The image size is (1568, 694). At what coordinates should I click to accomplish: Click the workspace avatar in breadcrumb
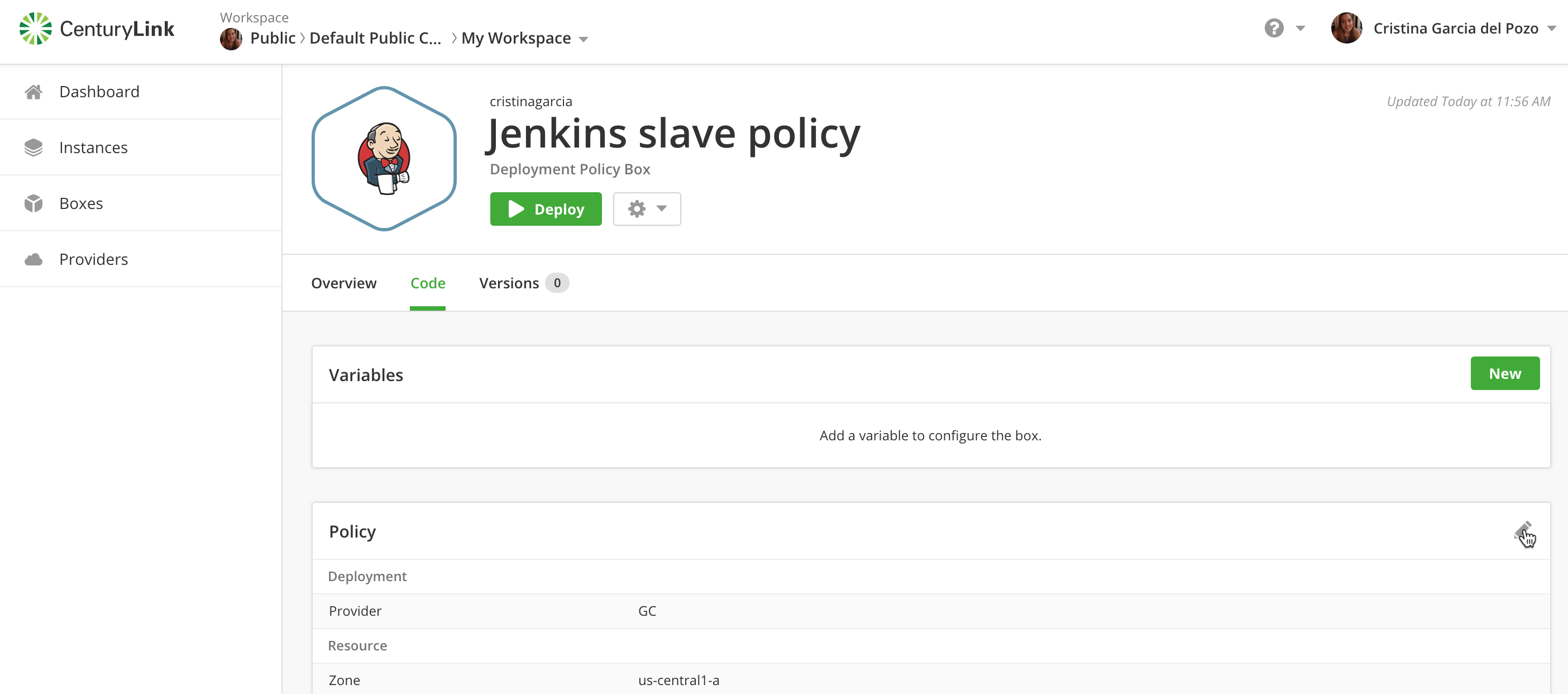(x=231, y=39)
